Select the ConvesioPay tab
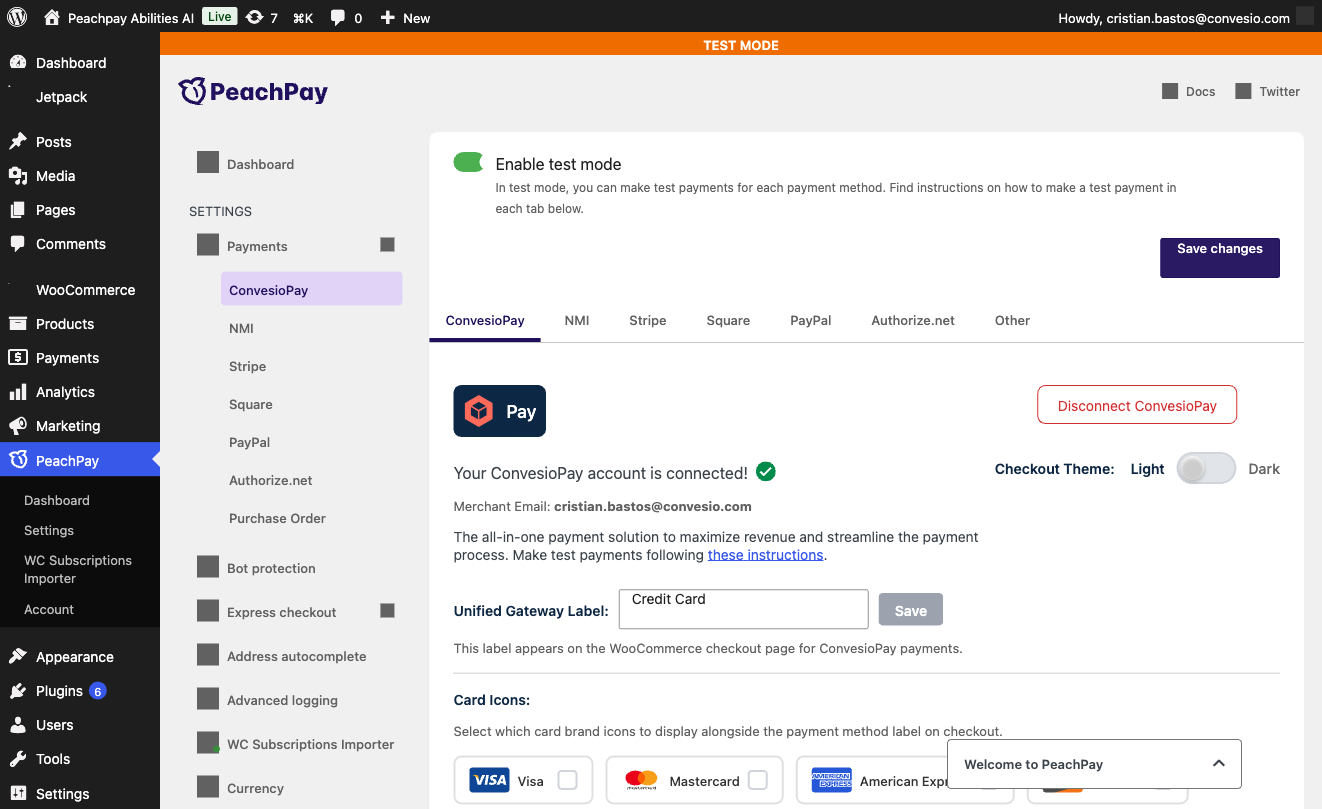Viewport: 1322px width, 809px height. [485, 320]
